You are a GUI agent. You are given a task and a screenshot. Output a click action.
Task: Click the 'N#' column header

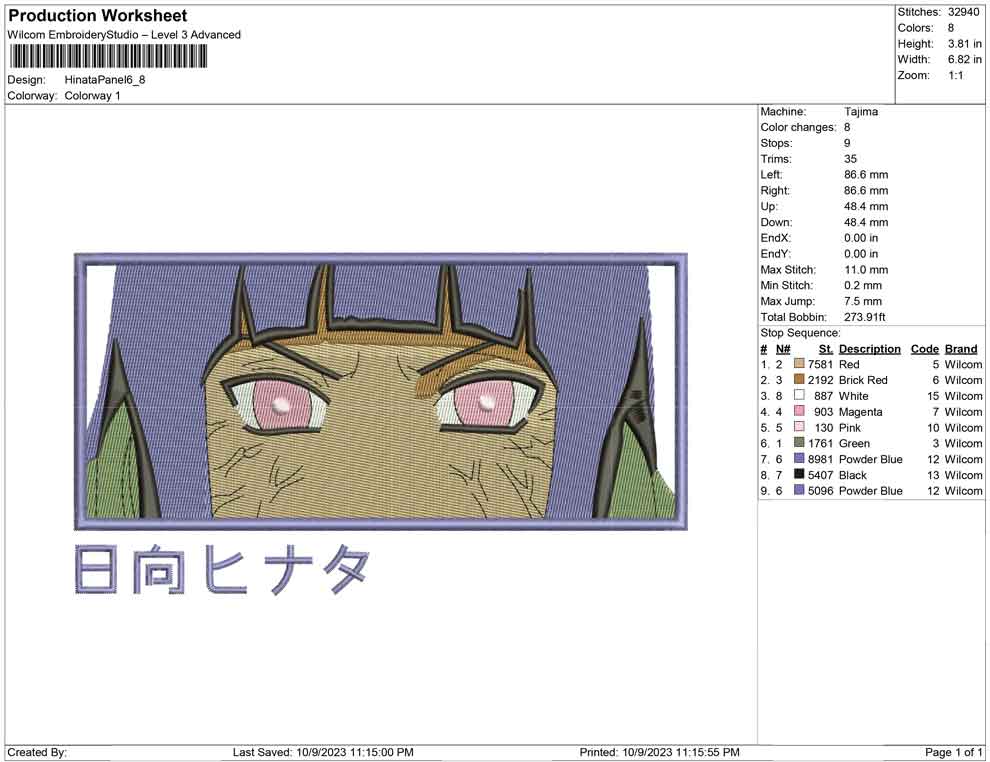pos(783,349)
